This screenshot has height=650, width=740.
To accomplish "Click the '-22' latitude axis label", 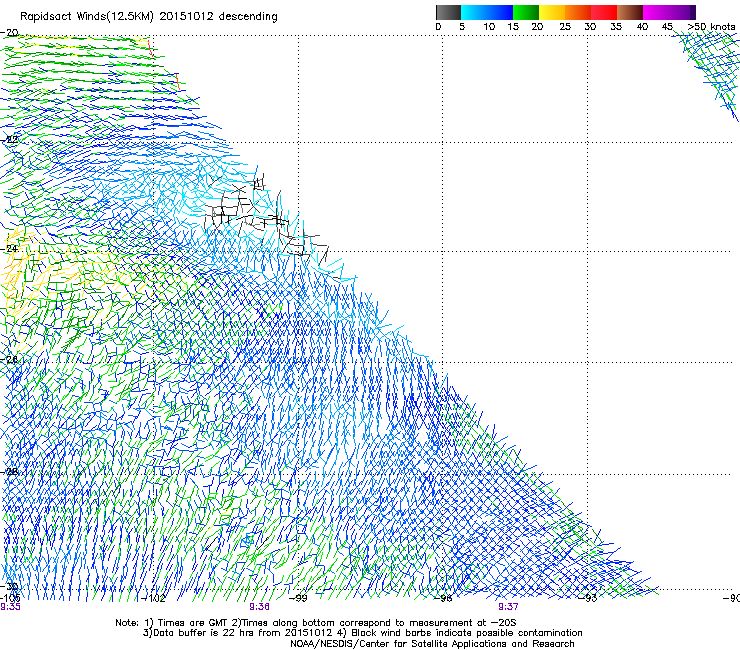I will tap(9, 139).
